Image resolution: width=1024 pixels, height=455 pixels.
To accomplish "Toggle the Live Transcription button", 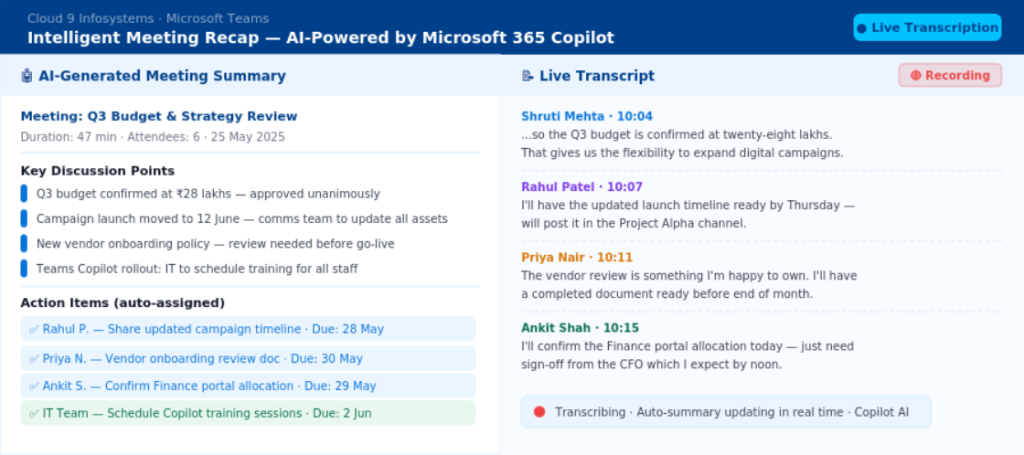I will 927,27.
